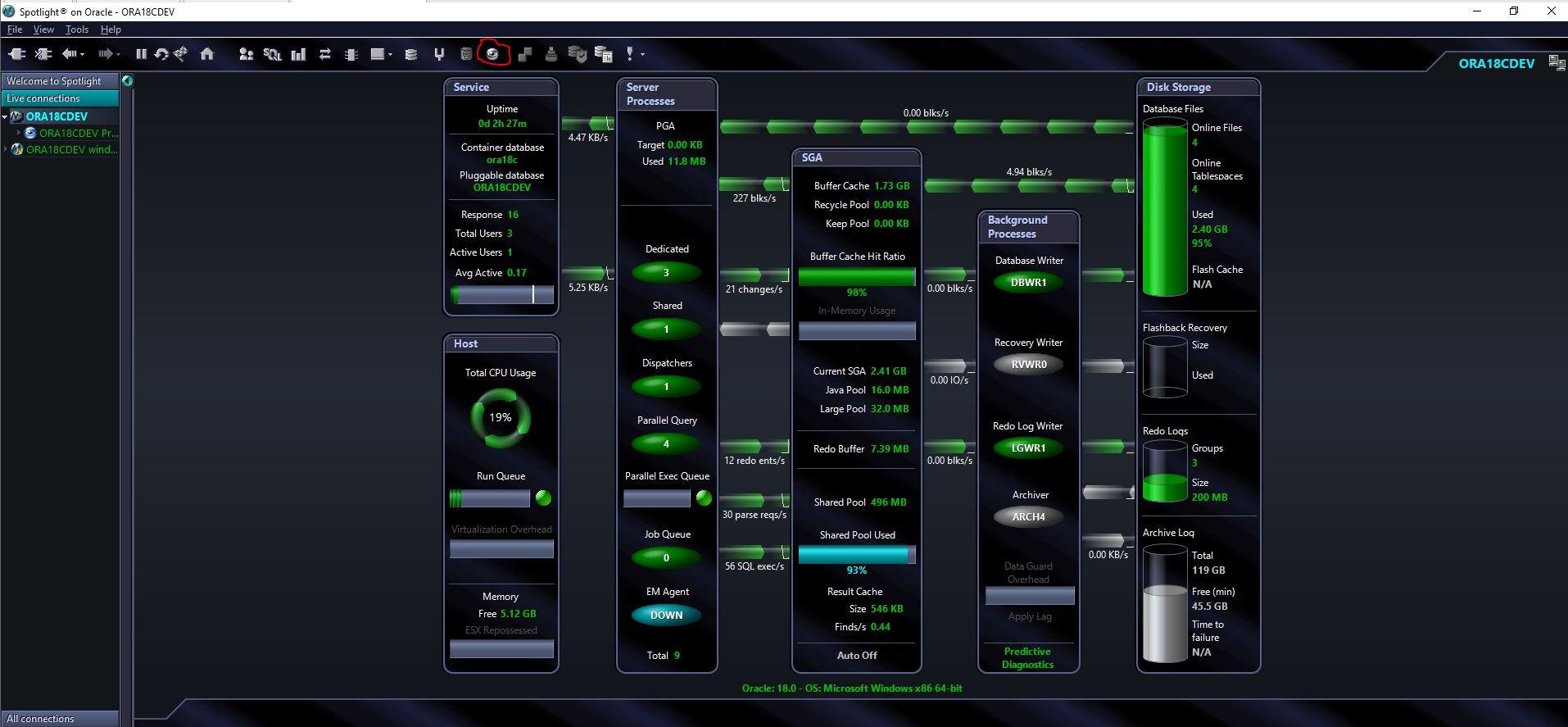Click the two opposing arrows toolbar icon
The width and height of the screenshot is (1568, 727).
tap(324, 54)
